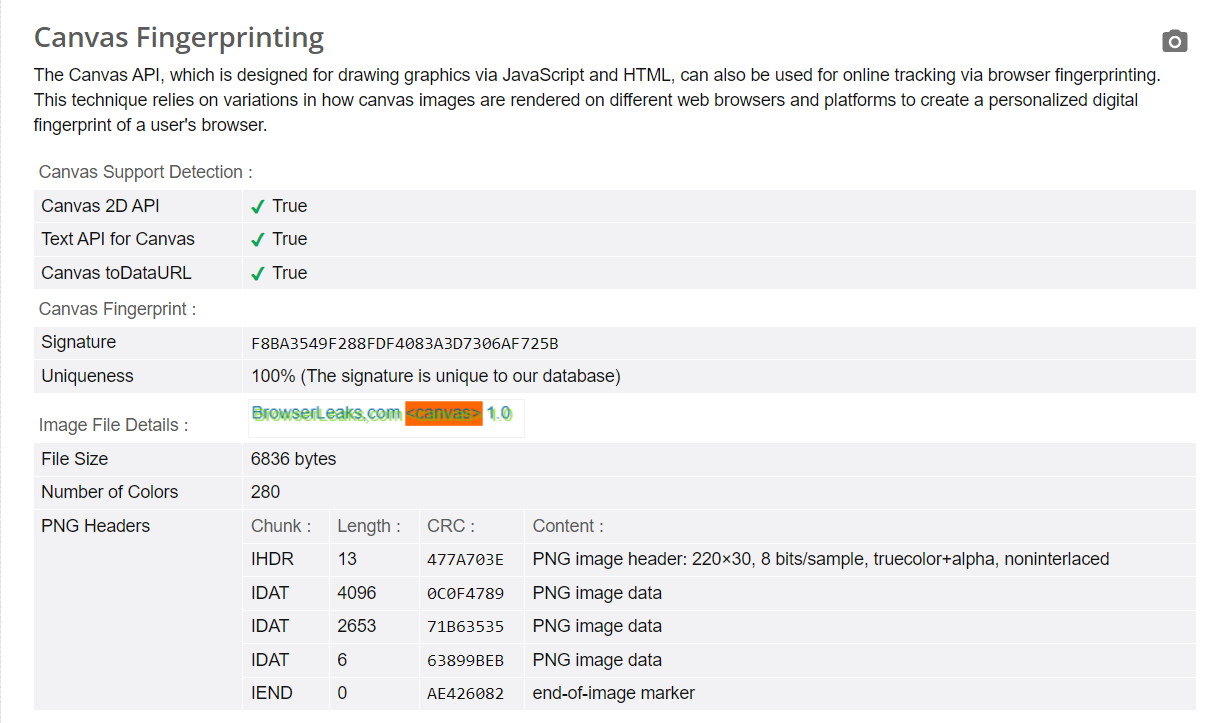Click the end-of-image marker text
The image size is (1224, 723).
point(614,693)
